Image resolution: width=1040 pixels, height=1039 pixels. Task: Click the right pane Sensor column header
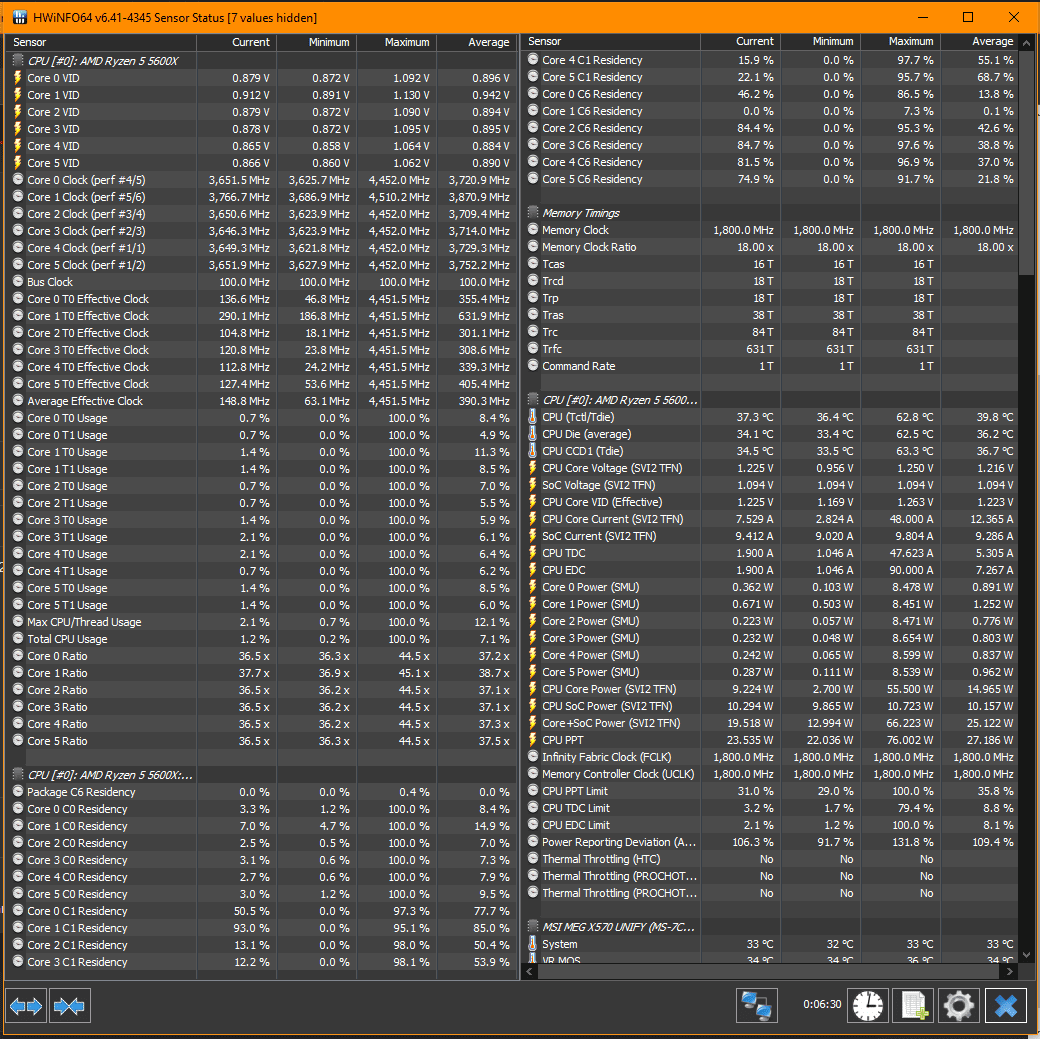pos(611,41)
